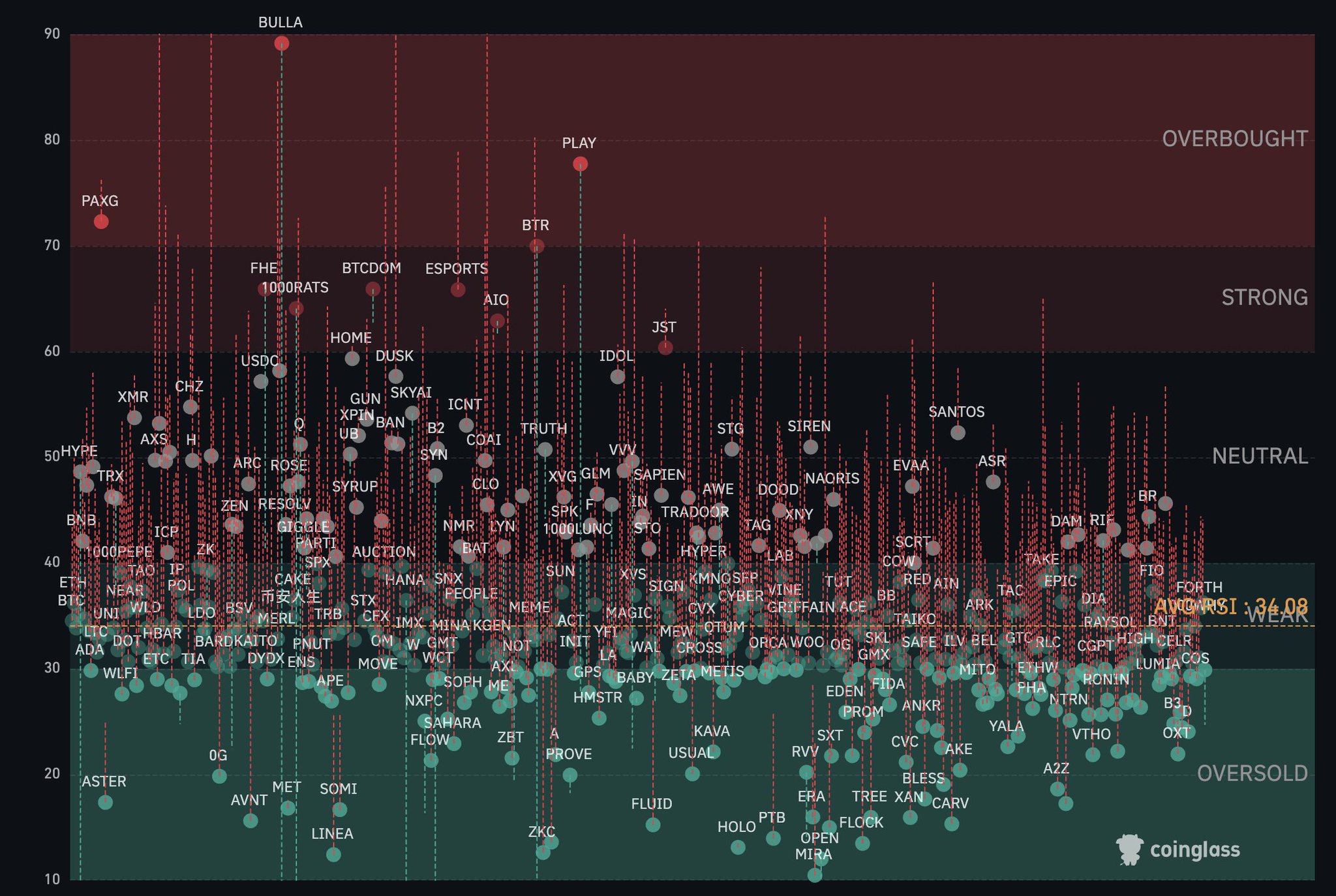This screenshot has width=1336, height=896.
Task: Select the ESPORTS data point marker
Action: [458, 290]
